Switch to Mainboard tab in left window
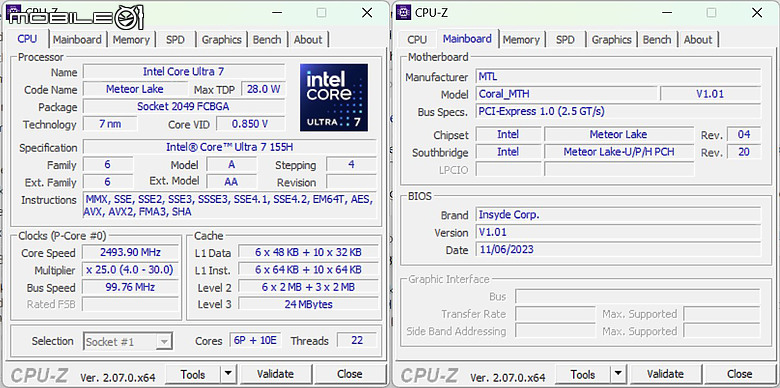The height and width of the screenshot is (388, 780). click(x=77, y=40)
